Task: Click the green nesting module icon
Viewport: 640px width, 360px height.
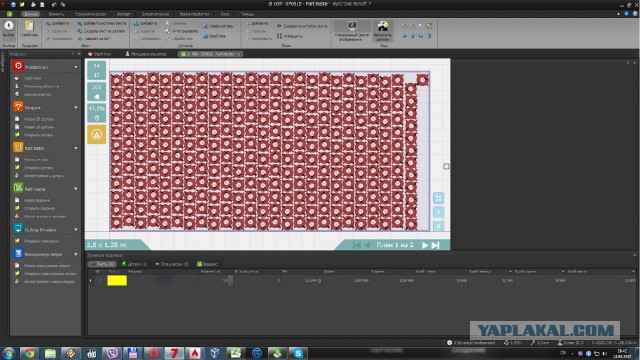Action: coord(18,188)
